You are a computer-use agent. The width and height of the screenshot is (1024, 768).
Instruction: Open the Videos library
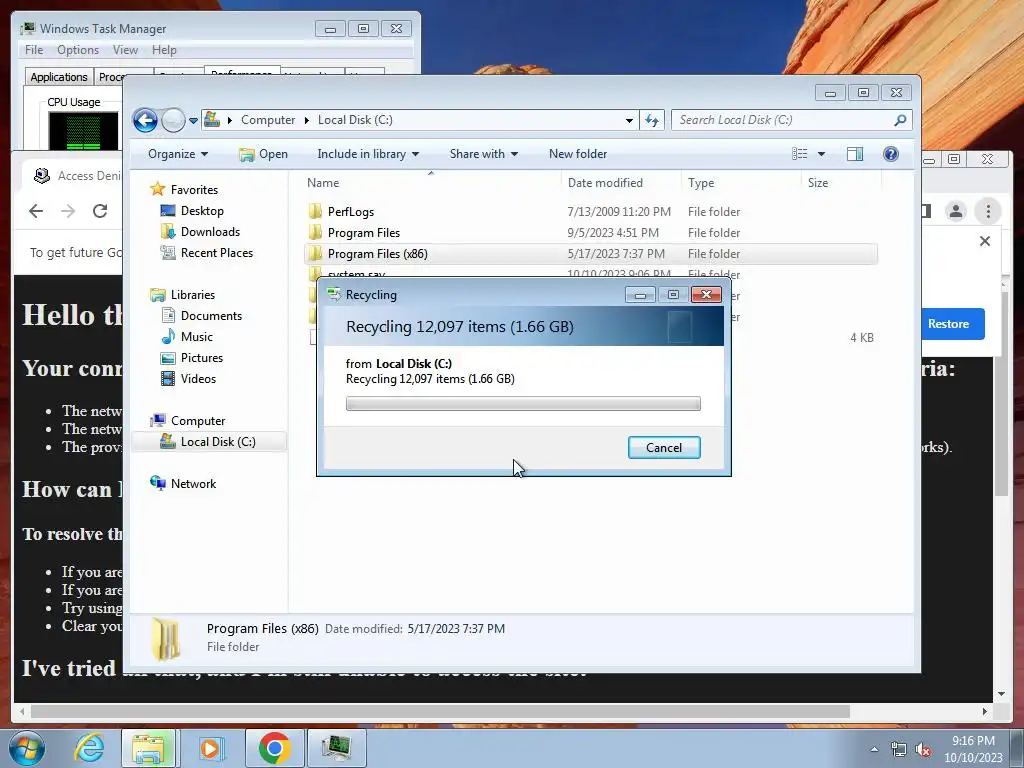pyautogui.click(x=198, y=379)
